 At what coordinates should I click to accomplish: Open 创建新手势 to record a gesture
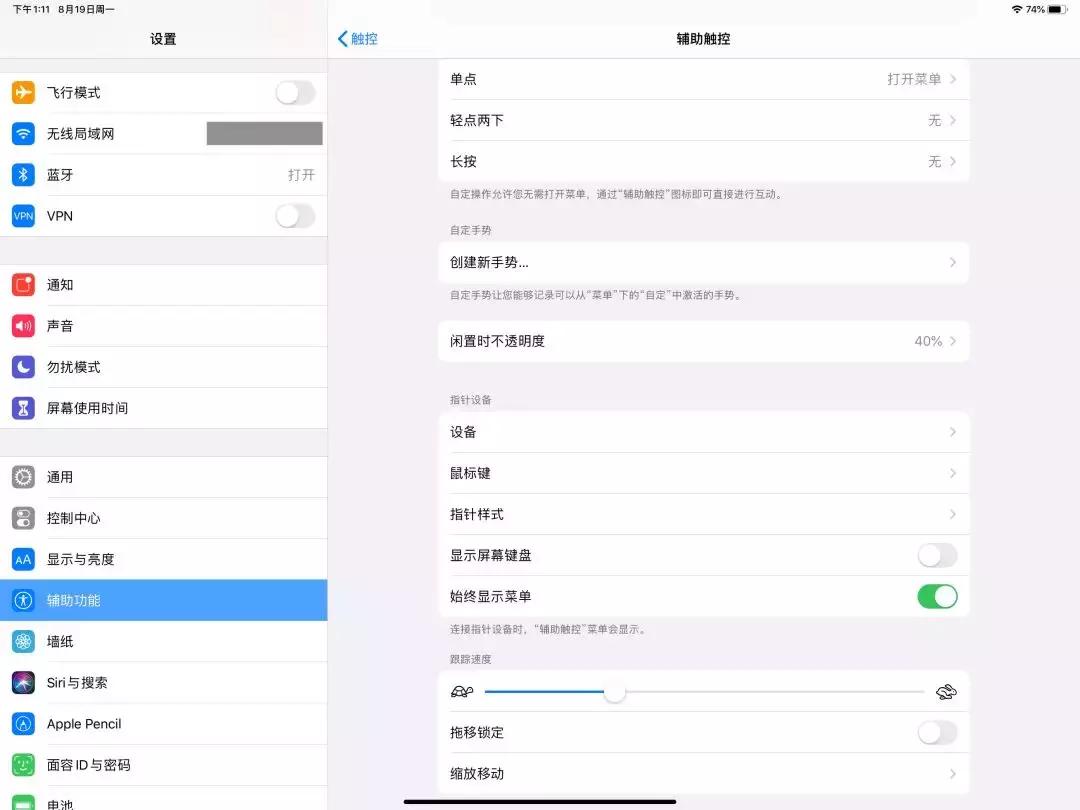703,262
